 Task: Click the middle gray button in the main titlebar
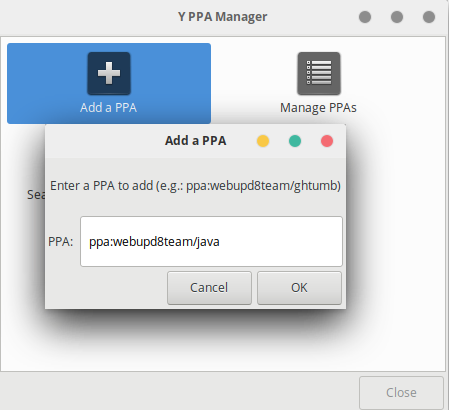397,17
